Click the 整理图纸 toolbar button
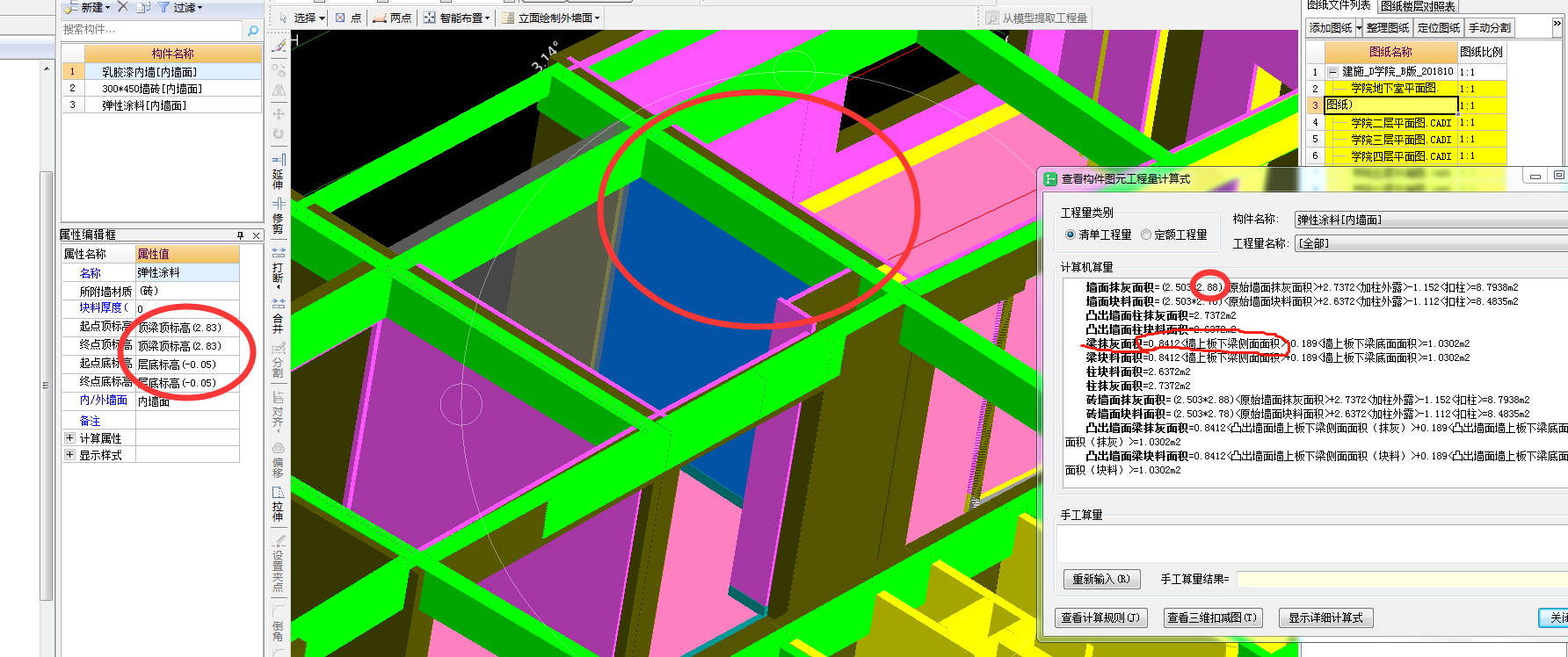The image size is (1568, 657). coord(1389,28)
